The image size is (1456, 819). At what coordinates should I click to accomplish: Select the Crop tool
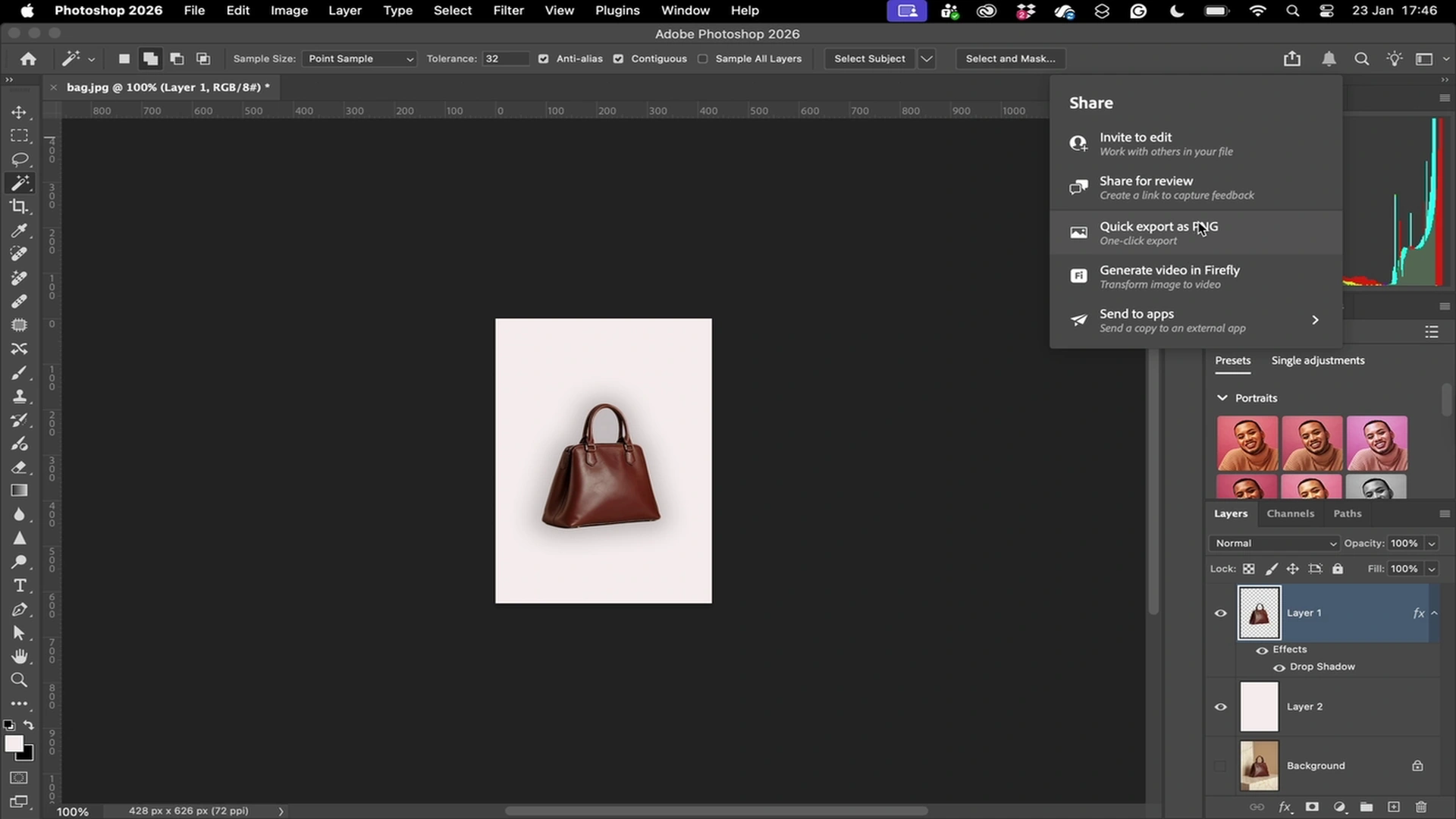[19, 206]
